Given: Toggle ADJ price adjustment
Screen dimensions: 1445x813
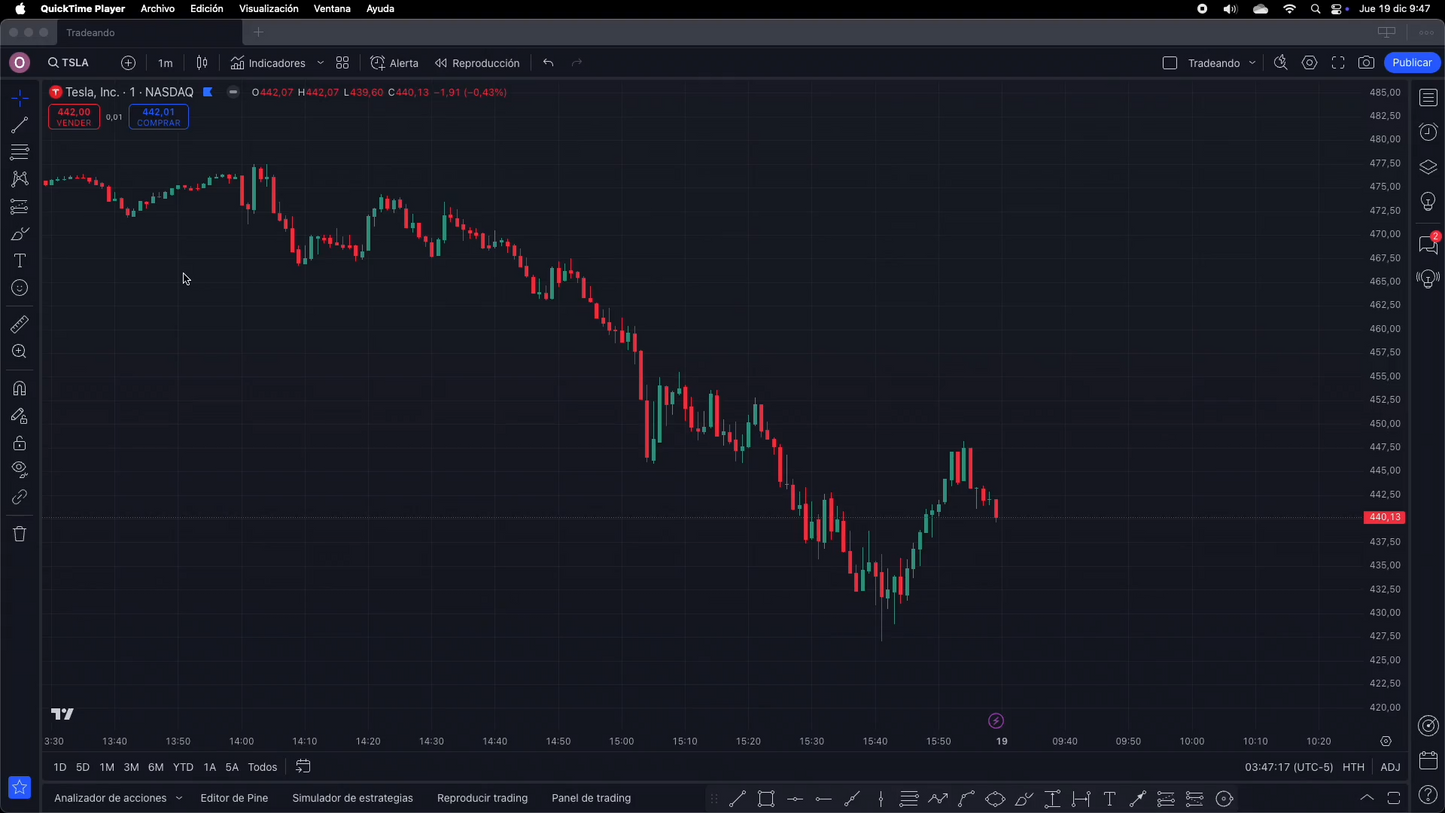Looking at the screenshot, I should tap(1390, 767).
